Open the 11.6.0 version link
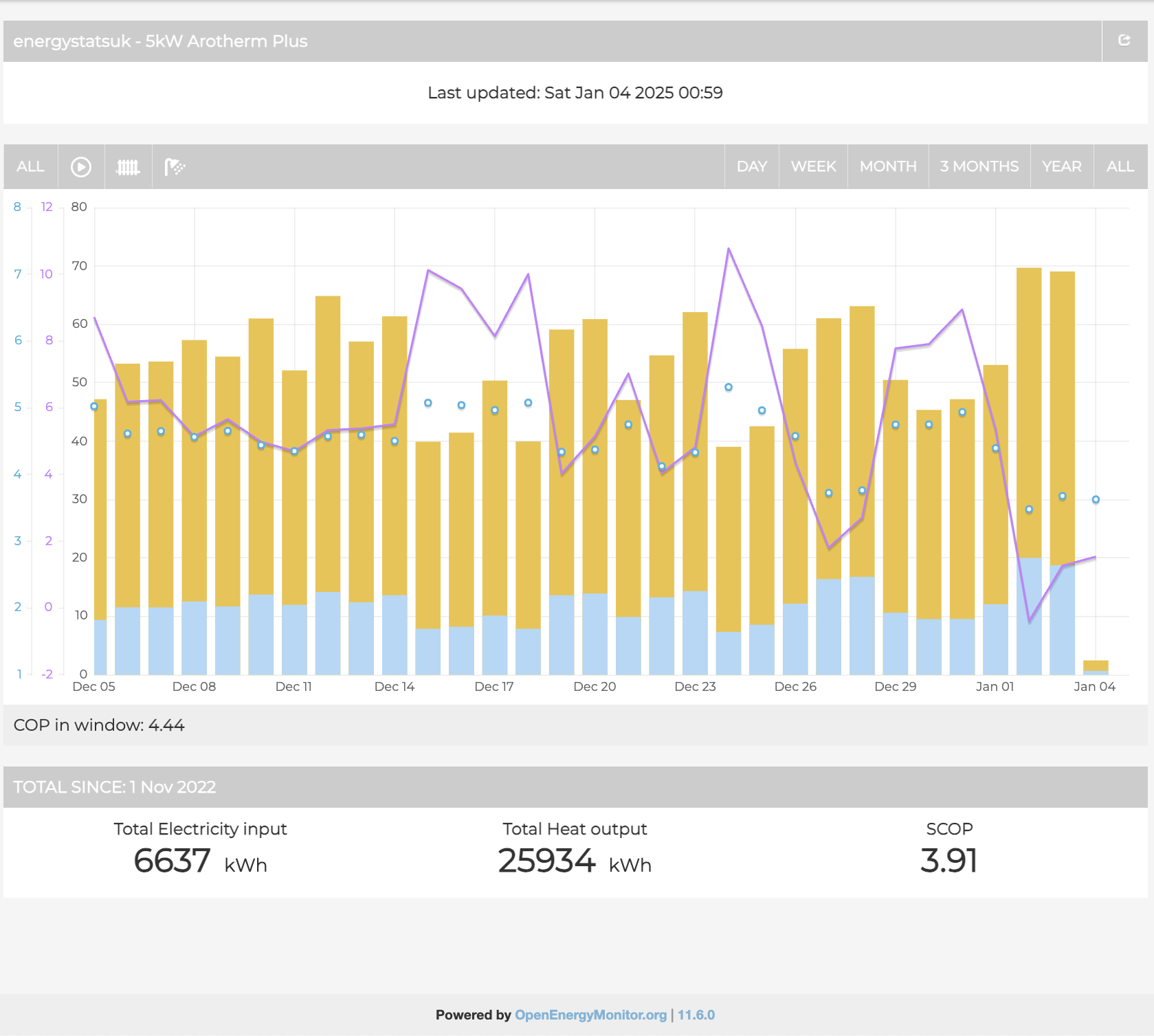 (696, 1015)
